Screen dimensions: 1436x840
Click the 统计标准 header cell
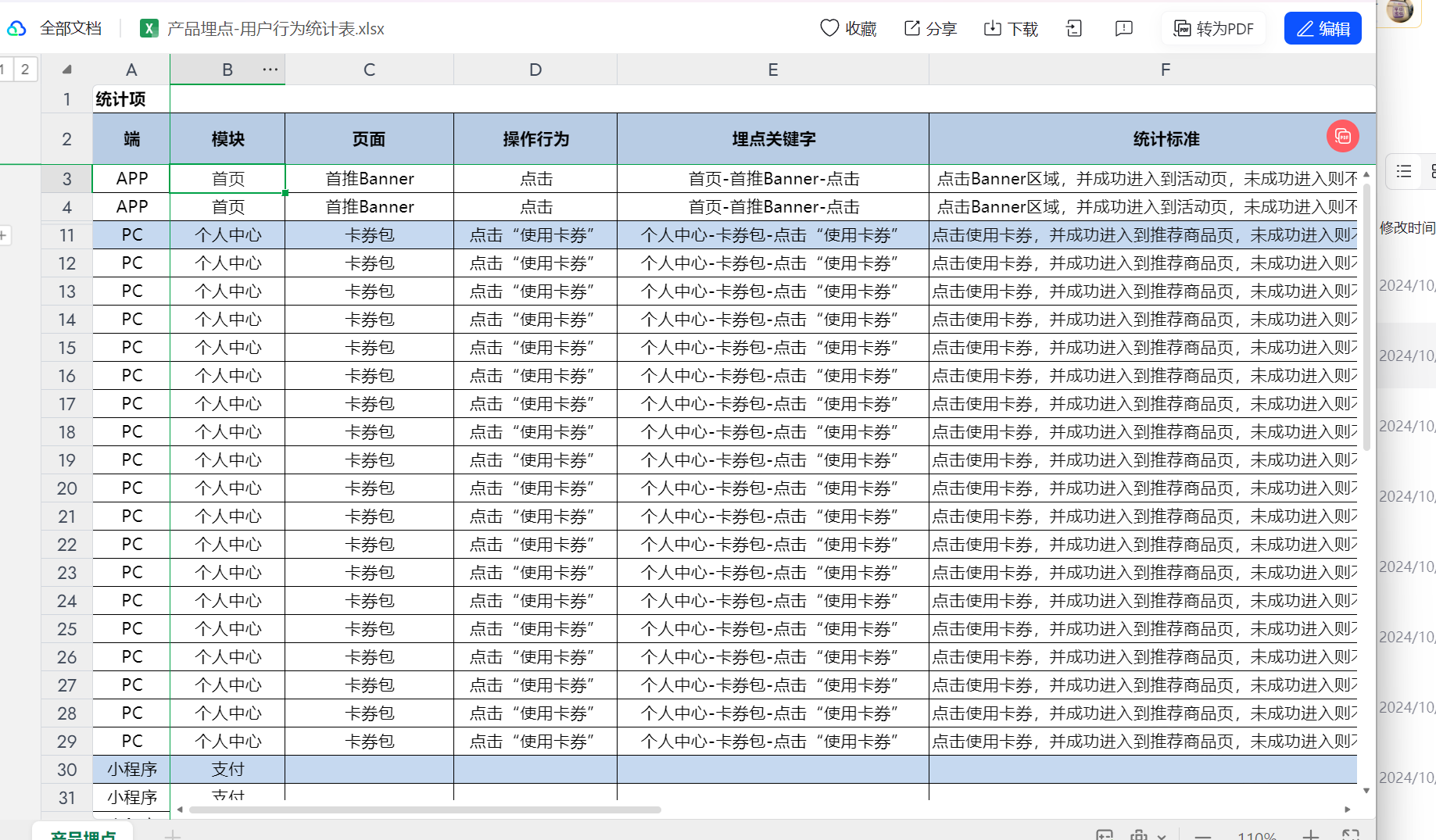1165,139
